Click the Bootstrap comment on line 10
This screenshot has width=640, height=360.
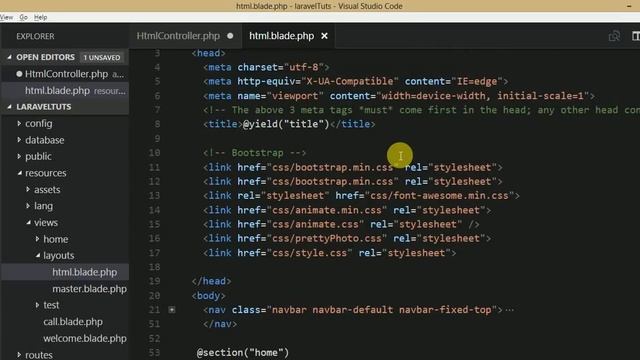254,153
